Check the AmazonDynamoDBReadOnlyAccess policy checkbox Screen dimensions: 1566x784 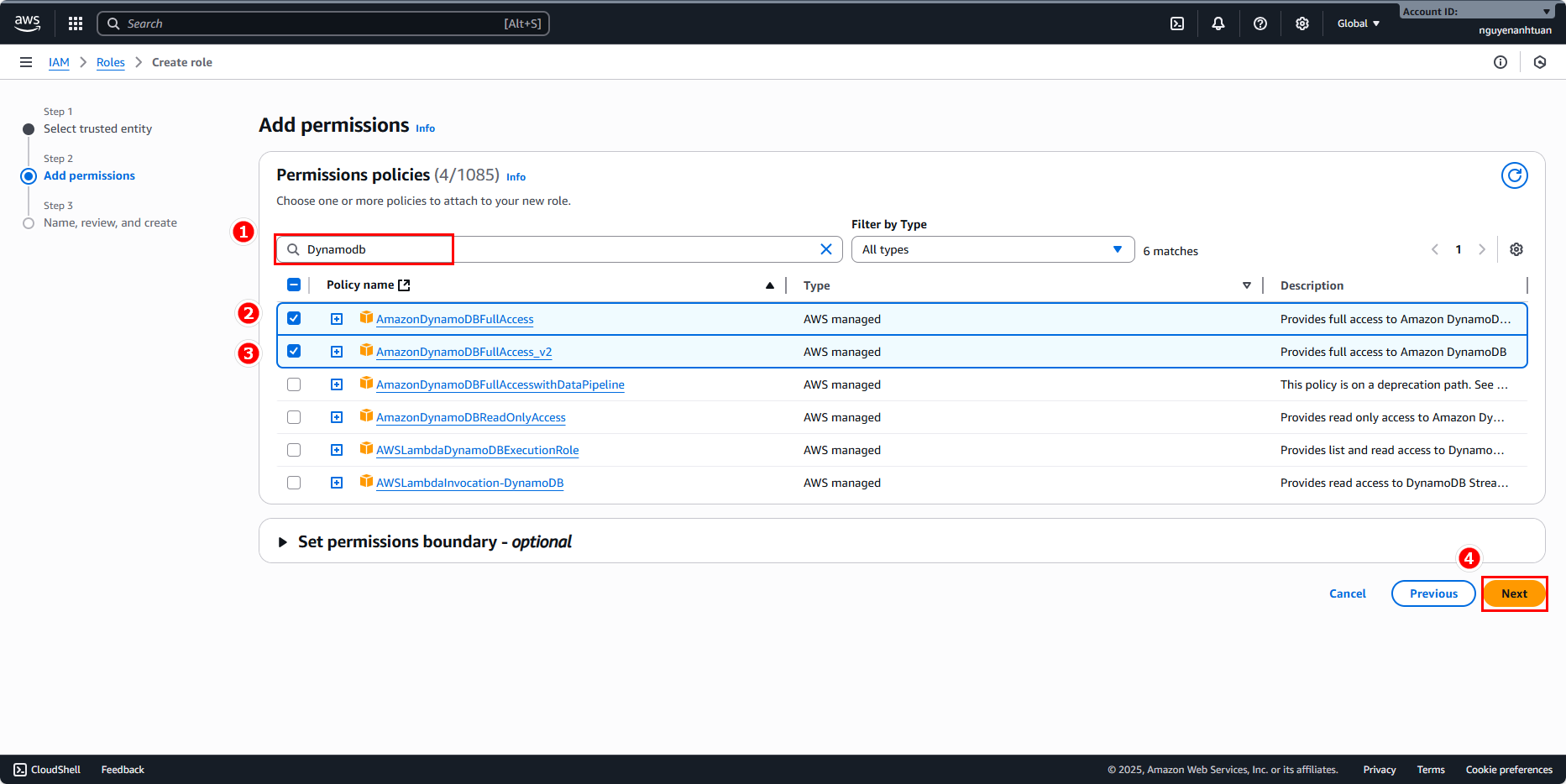[x=294, y=417]
